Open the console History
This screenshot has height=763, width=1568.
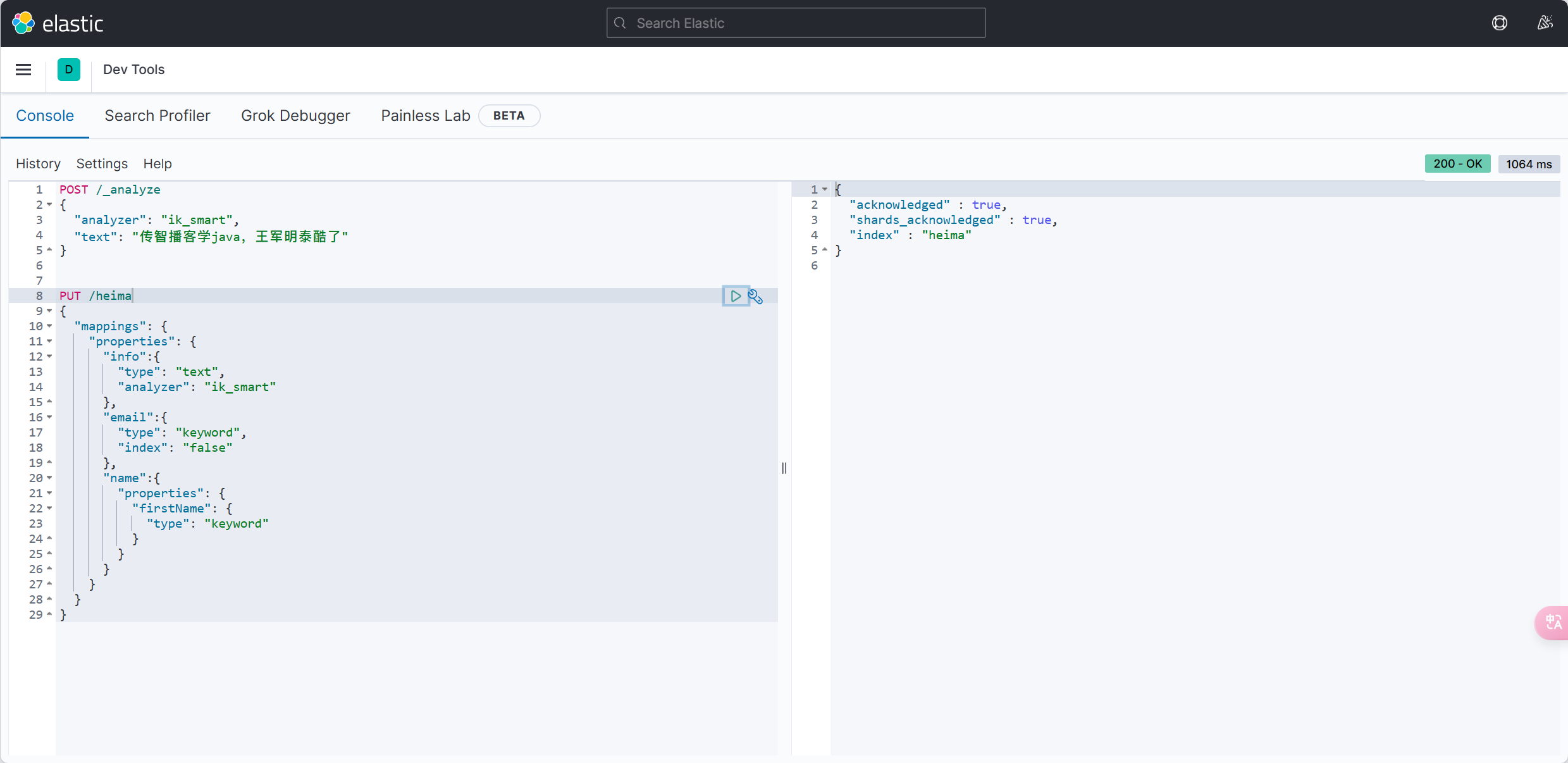pyautogui.click(x=38, y=164)
